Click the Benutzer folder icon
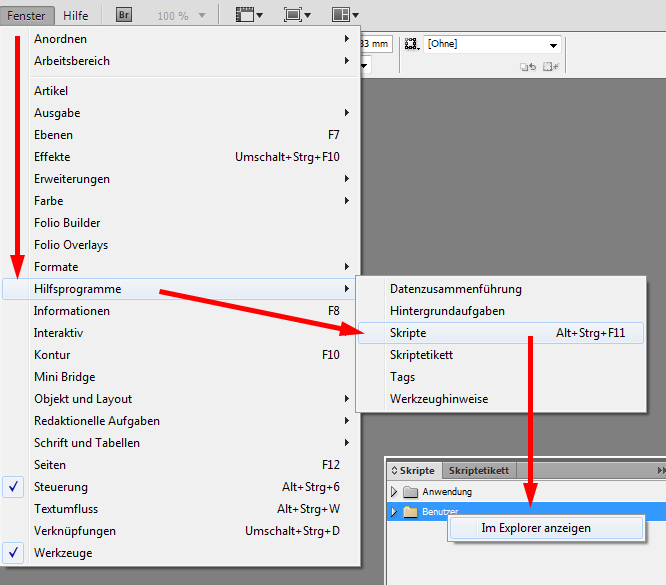 click(x=410, y=512)
